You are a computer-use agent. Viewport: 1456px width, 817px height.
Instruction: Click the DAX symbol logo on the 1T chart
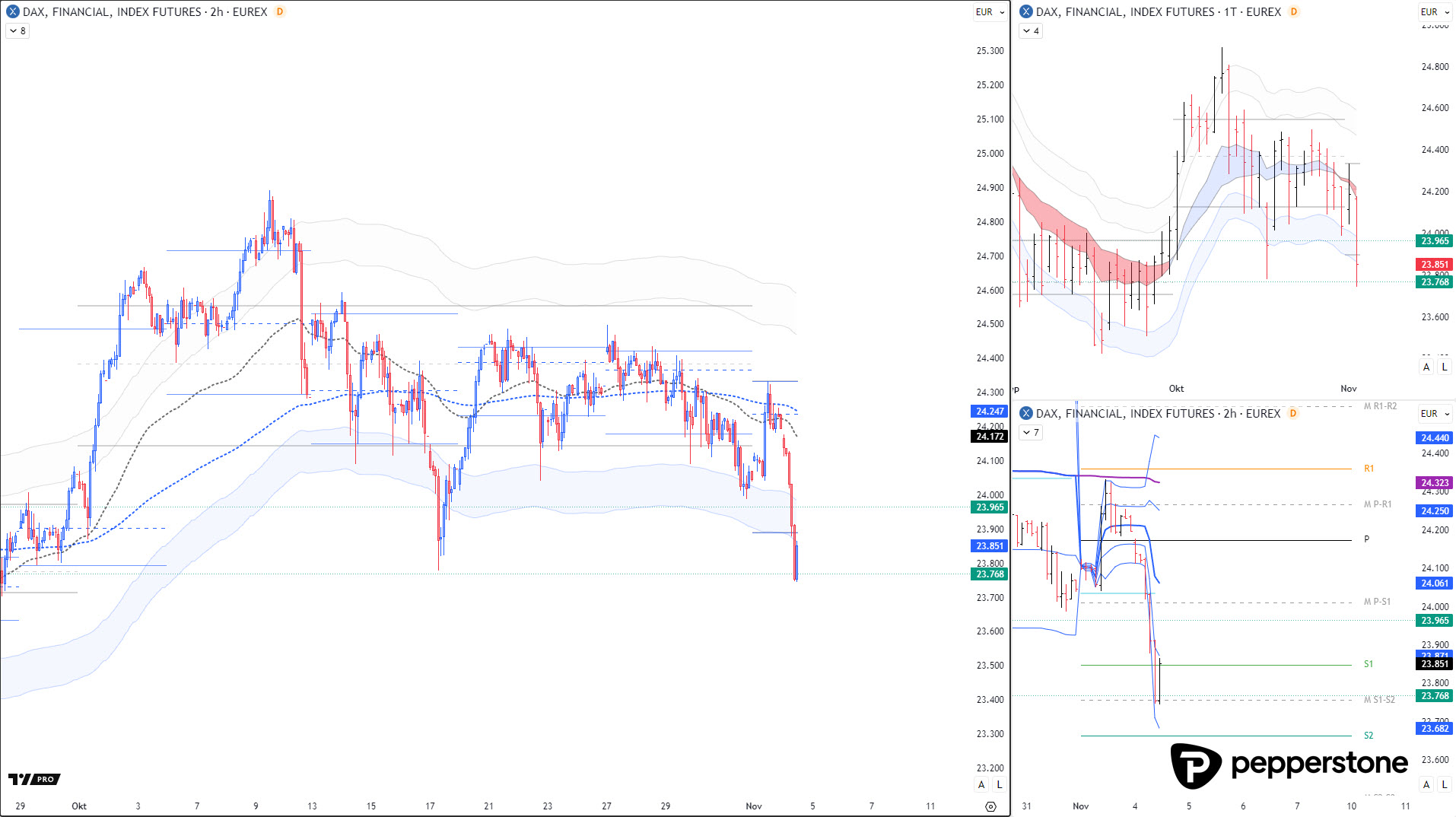[1026, 12]
